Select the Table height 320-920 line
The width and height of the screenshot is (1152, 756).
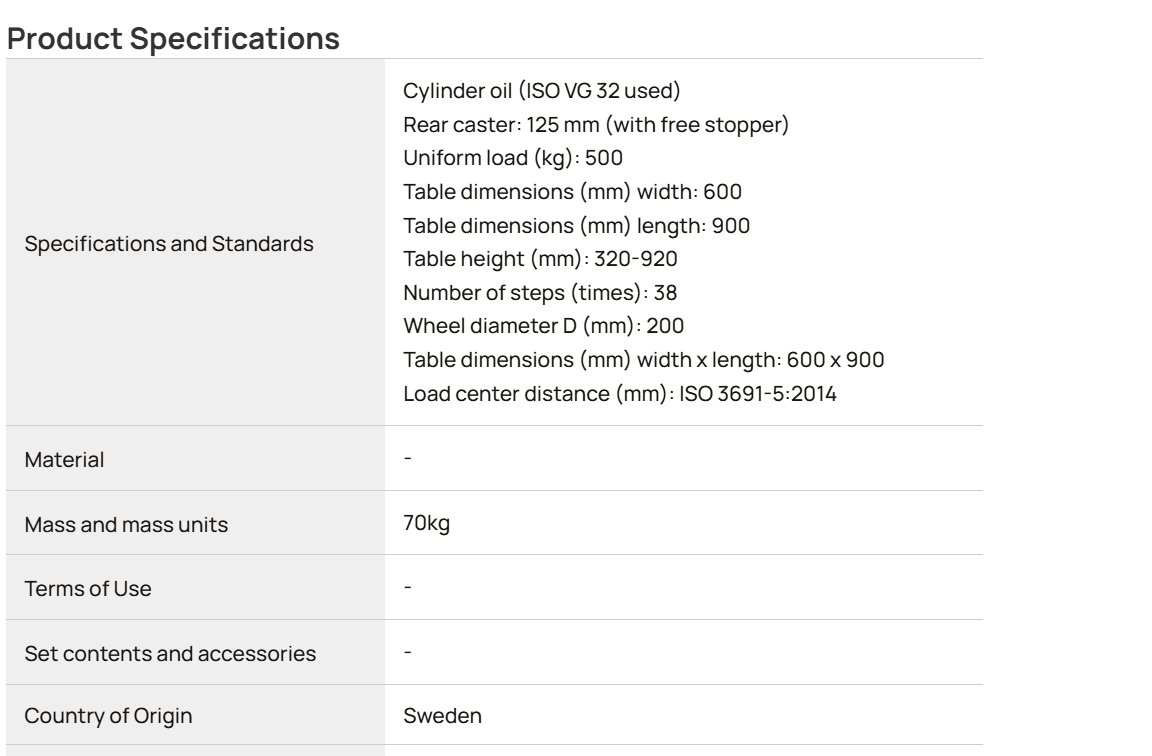540,259
